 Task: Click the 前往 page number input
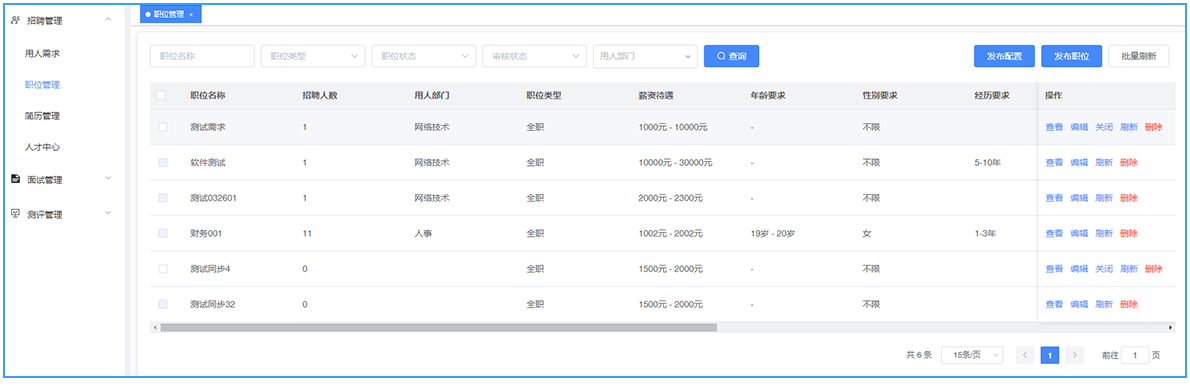[x=1135, y=355]
